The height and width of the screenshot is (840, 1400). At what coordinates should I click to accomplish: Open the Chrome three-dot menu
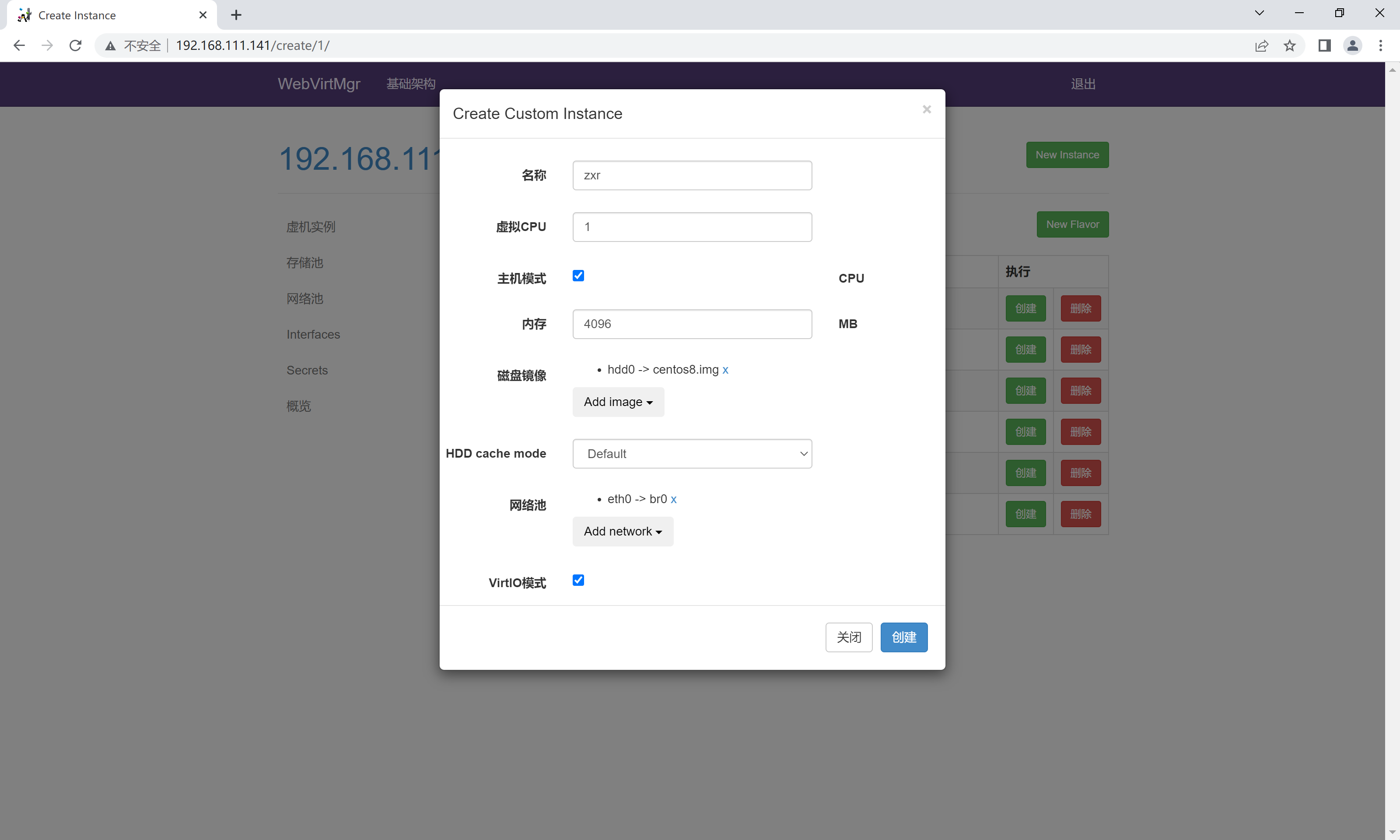1381,45
